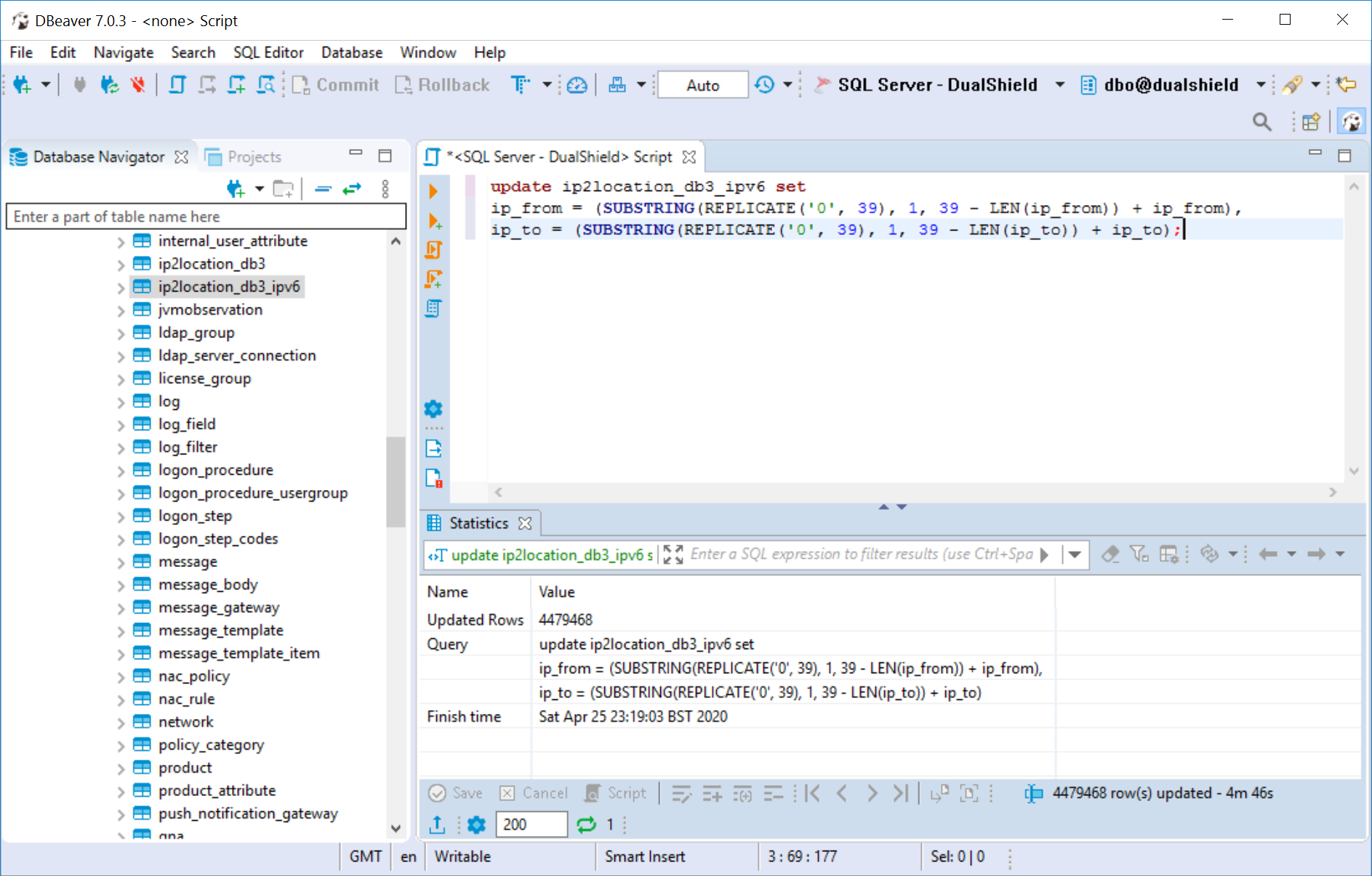
Task: Click the Rollback button
Action: [x=443, y=85]
